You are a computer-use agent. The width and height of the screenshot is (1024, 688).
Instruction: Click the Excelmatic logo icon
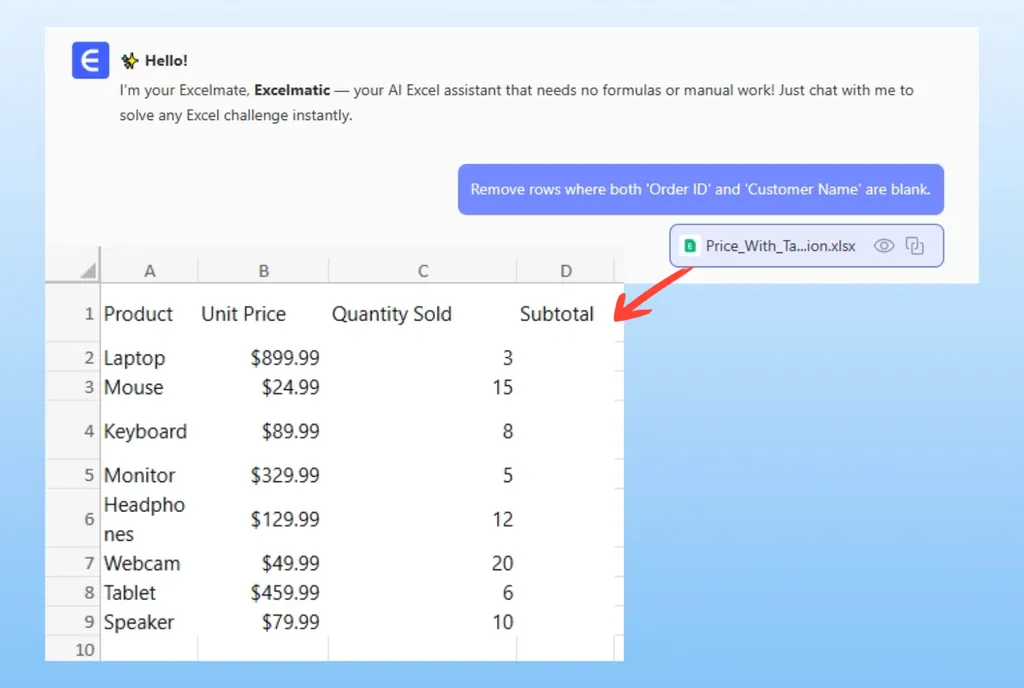click(x=90, y=61)
